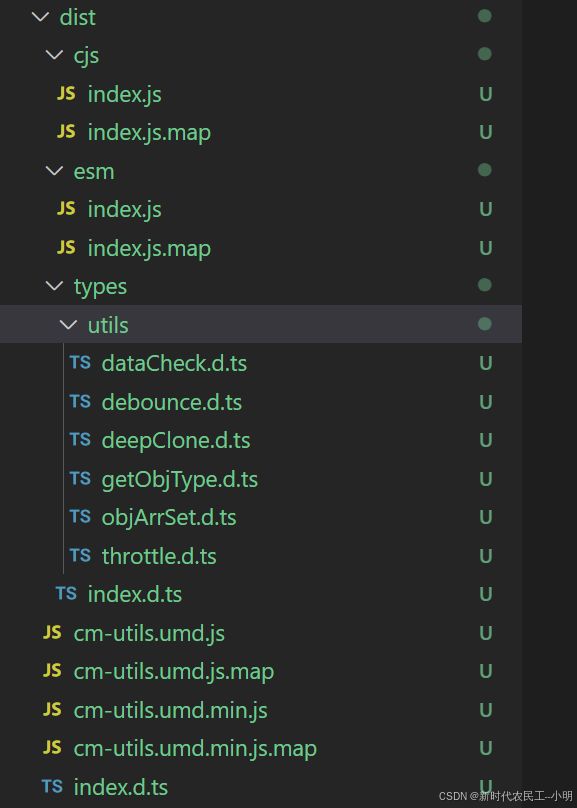Image resolution: width=577 pixels, height=808 pixels.
Task: Click the U badge on cm-utils.umd.js.map row
Action: coord(486,672)
